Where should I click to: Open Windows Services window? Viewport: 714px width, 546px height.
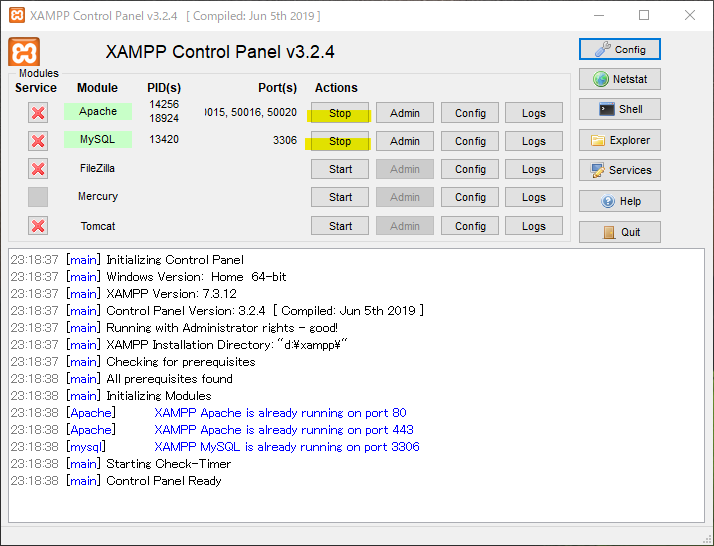pos(620,170)
